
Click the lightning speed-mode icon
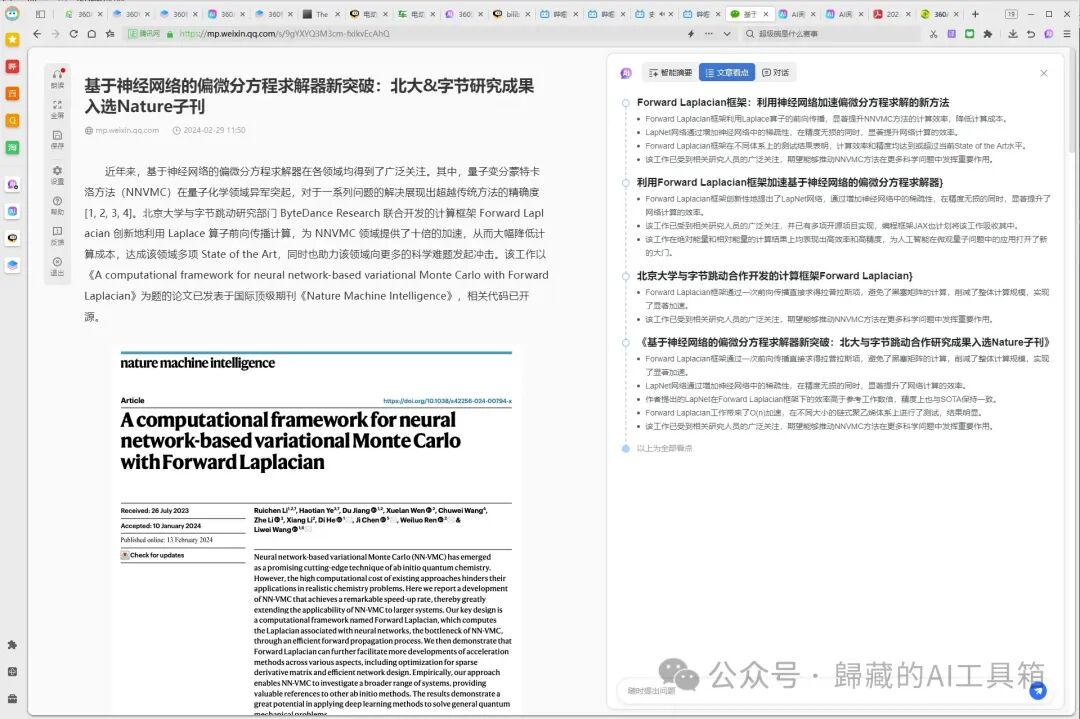click(x=691, y=34)
